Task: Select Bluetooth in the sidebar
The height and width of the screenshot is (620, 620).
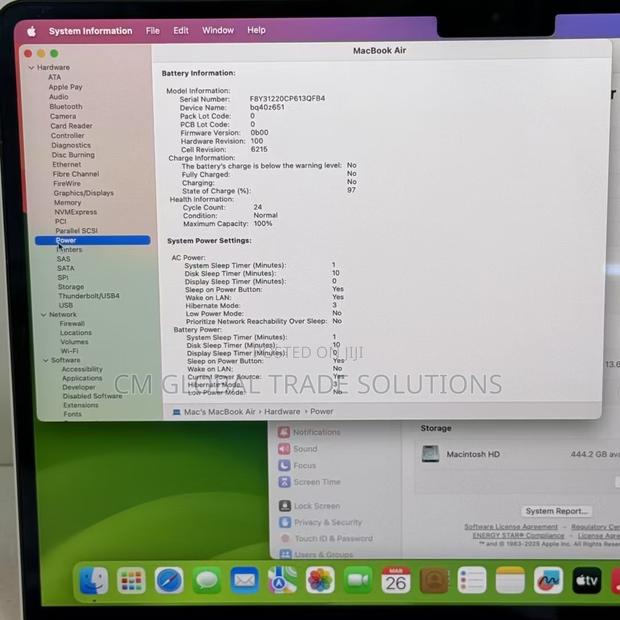Action: (66, 107)
